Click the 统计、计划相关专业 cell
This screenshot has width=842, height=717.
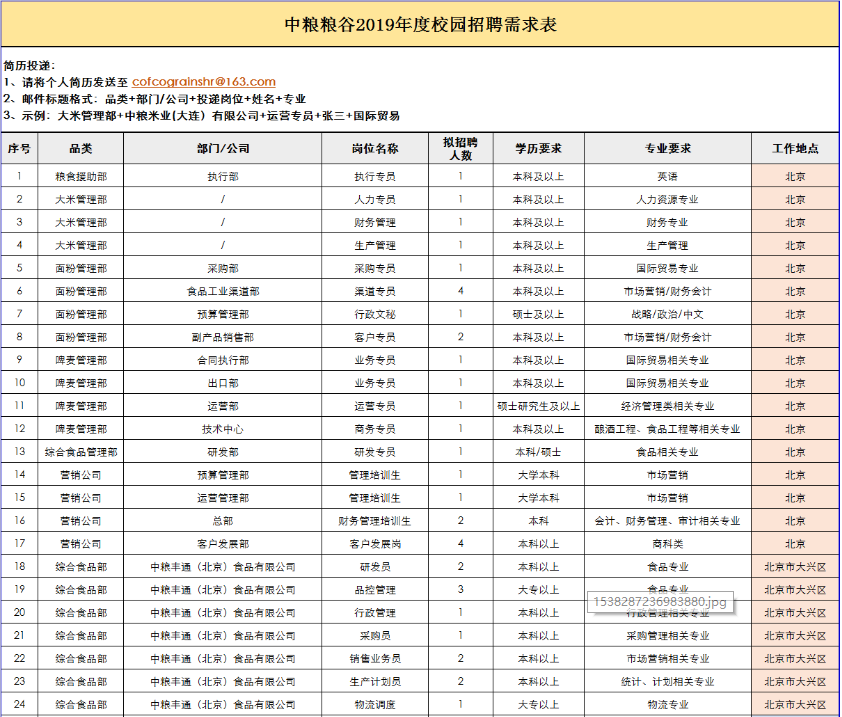[x=667, y=682]
